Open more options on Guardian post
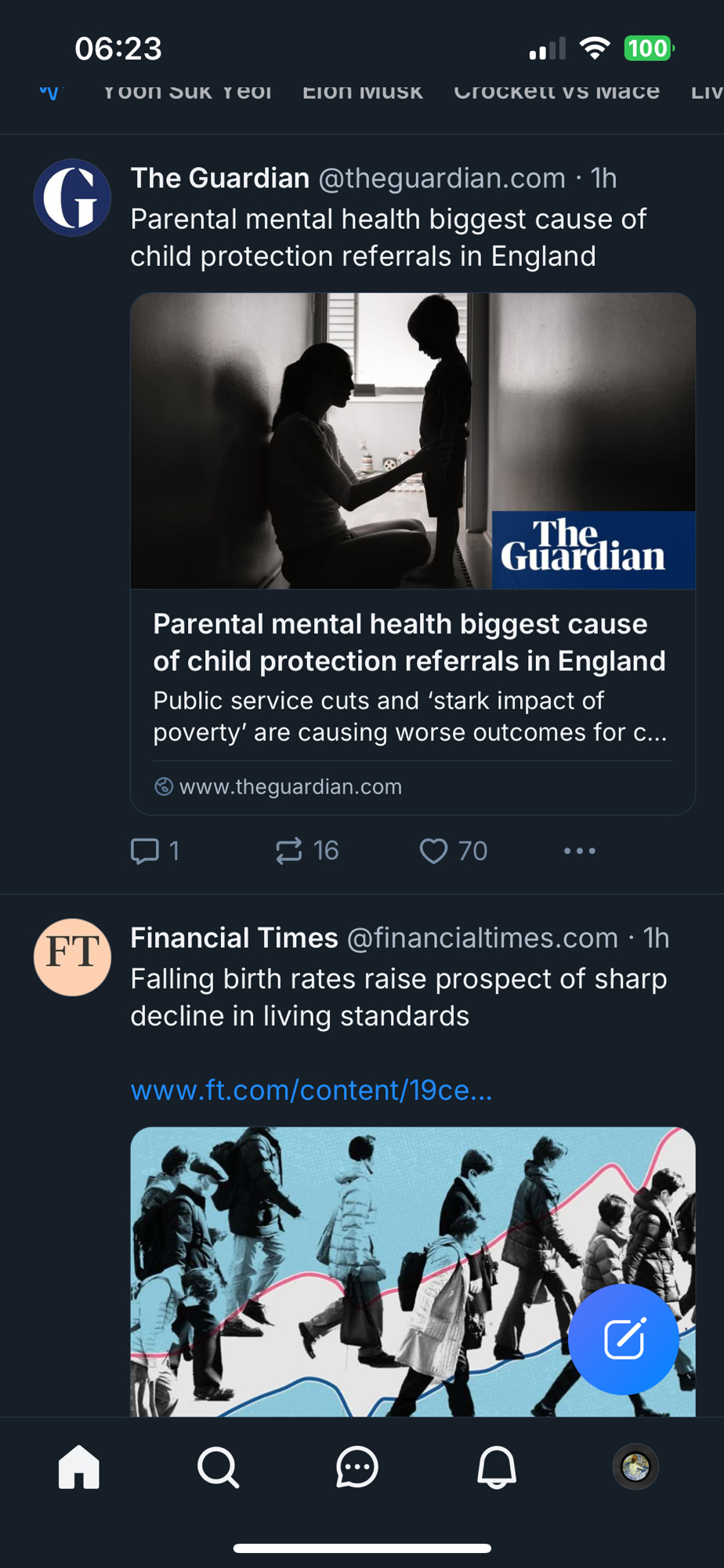The image size is (724, 1568). (580, 851)
